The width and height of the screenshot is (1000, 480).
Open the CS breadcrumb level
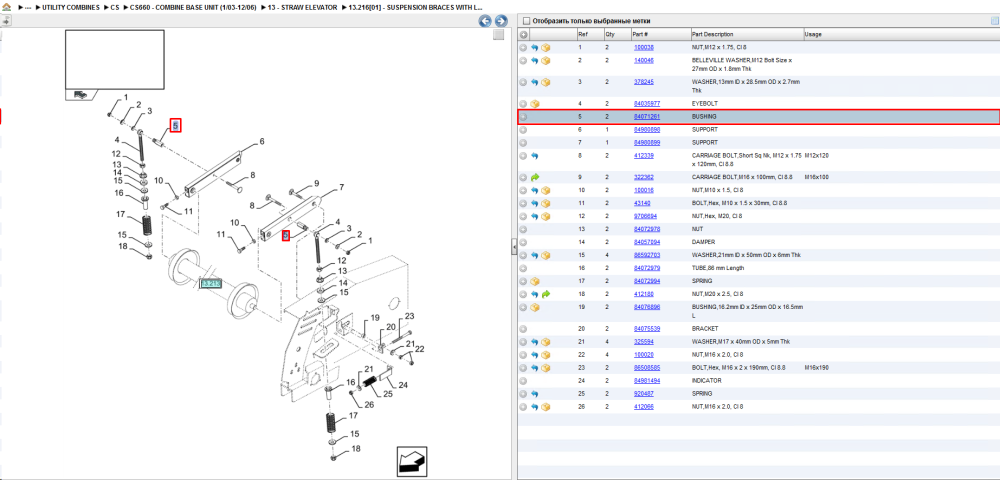pos(115,7)
